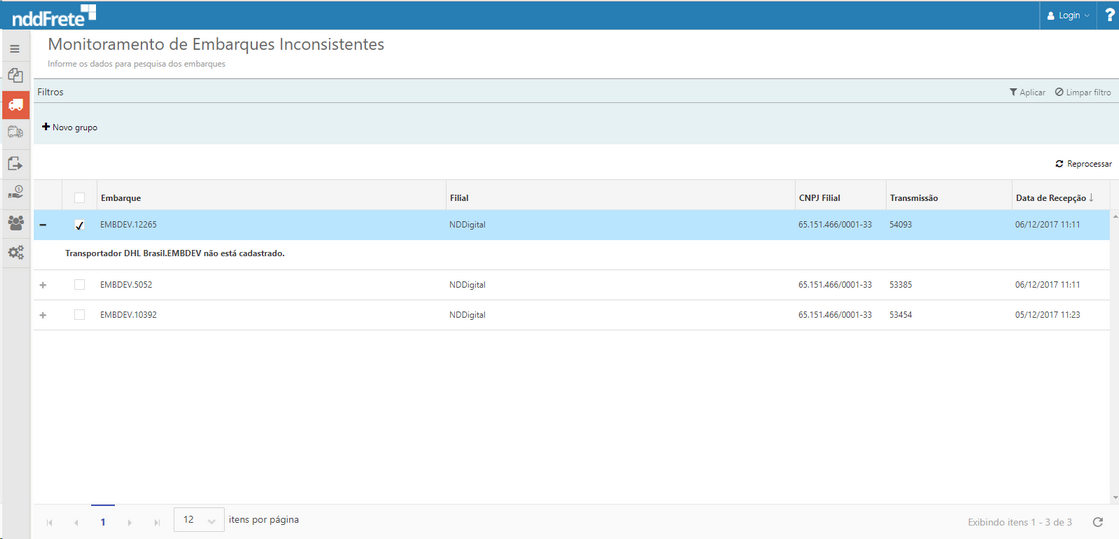The height and width of the screenshot is (539, 1119).
Task: Collapse the EMBDEV.12265 row details
Action: pos(43,225)
